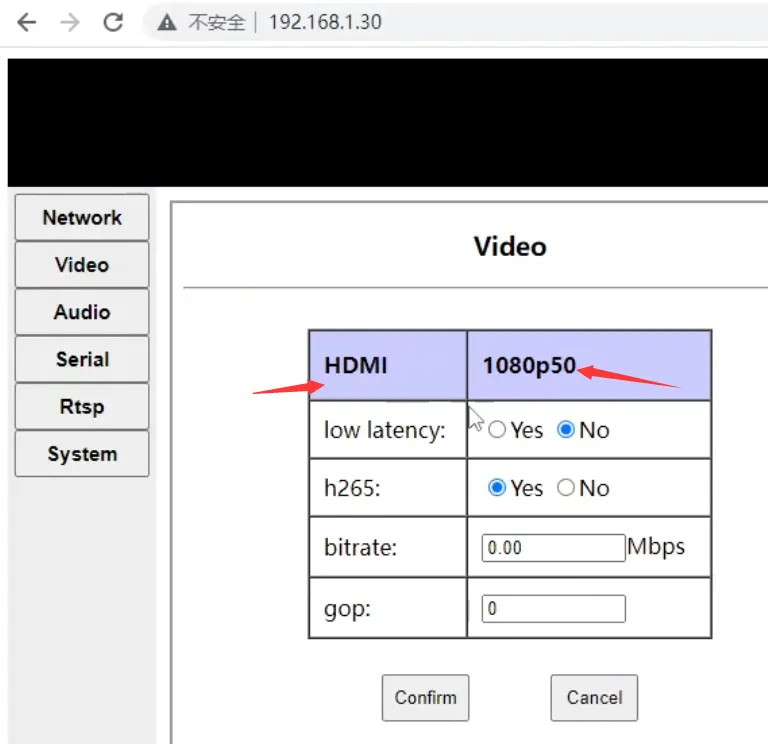The width and height of the screenshot is (768, 744).
Task: Click the Video page heading
Action: click(x=510, y=246)
